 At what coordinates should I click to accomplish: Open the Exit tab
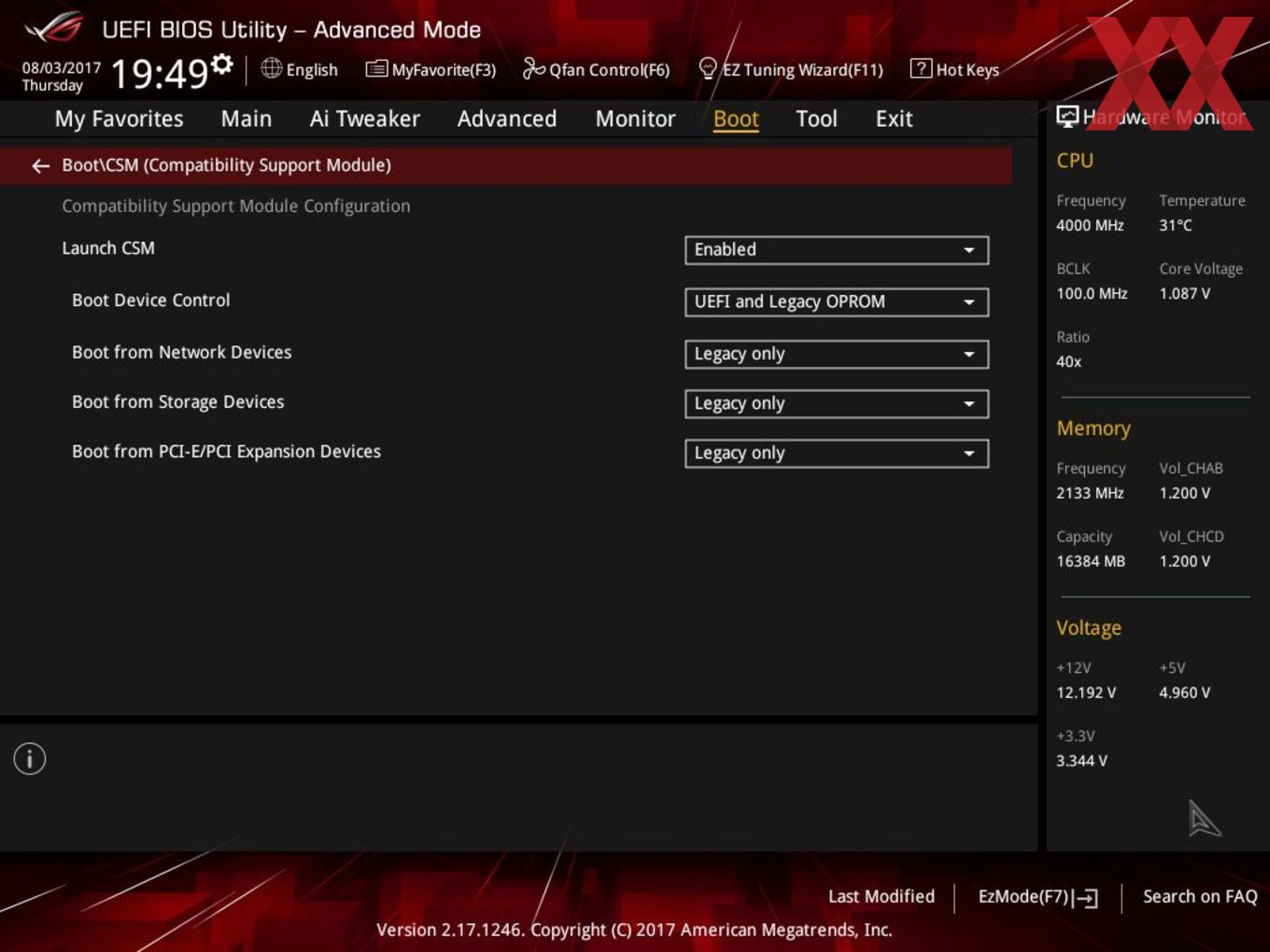click(x=894, y=119)
